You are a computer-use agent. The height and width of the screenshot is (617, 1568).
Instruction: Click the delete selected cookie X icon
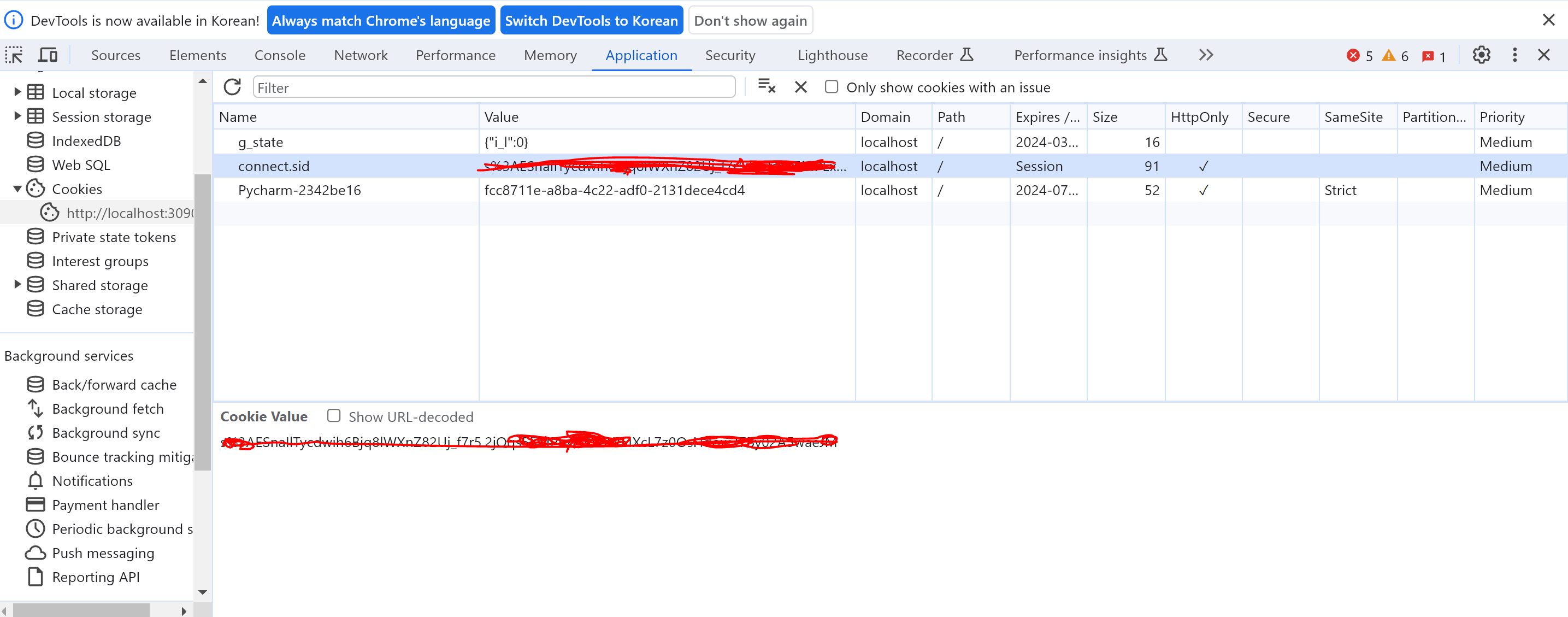[800, 87]
